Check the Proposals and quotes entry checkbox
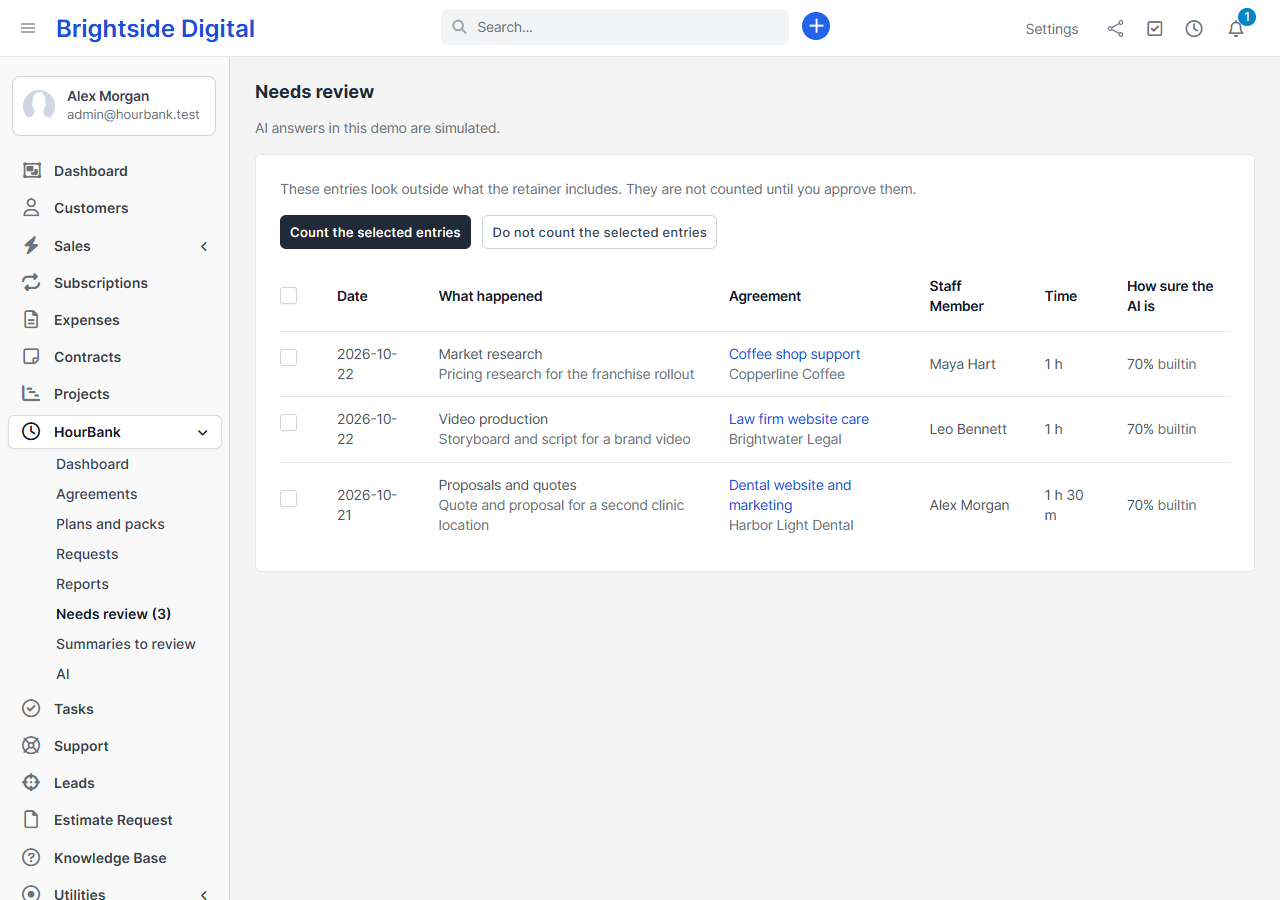Screen dimensions: 1280x900 point(289,498)
